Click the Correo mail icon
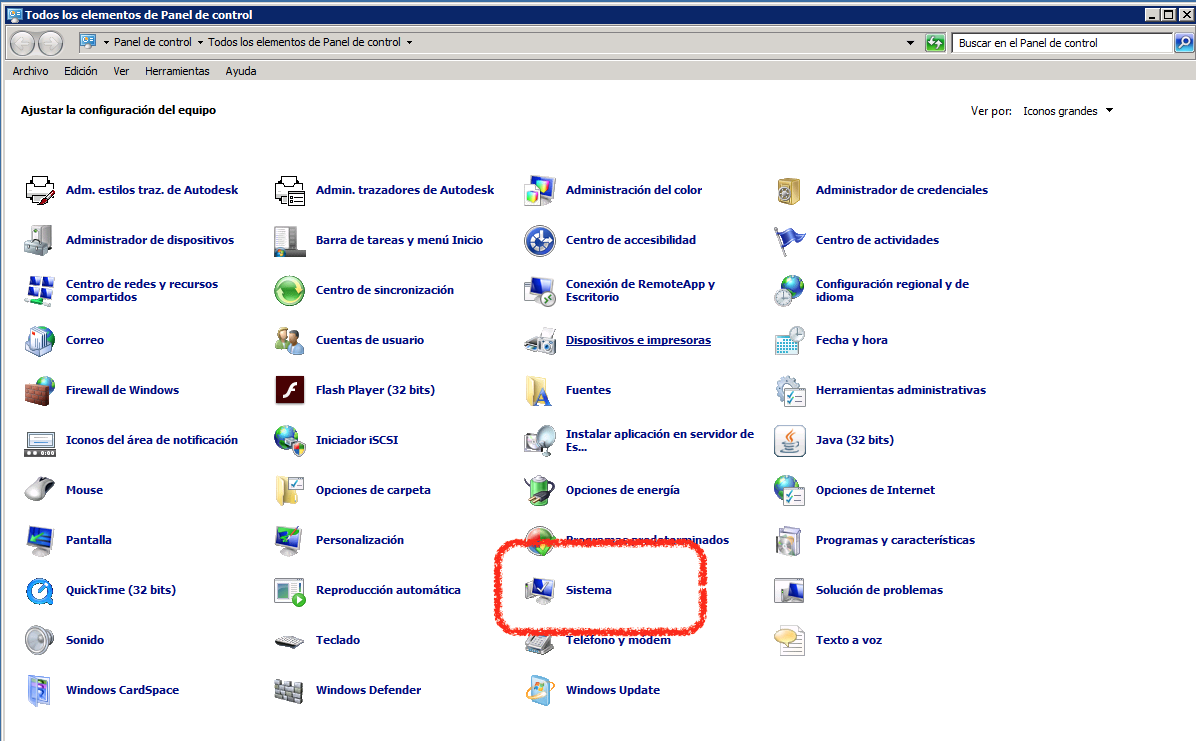Viewport: 1196px width, 741px height. point(40,340)
